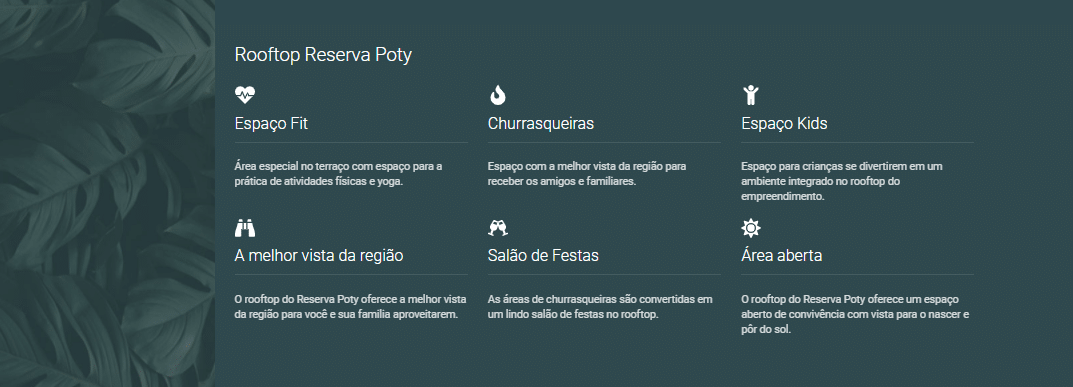Click the child figure icon above Espaço Kids
This screenshot has width=1073, height=387.
(751, 94)
